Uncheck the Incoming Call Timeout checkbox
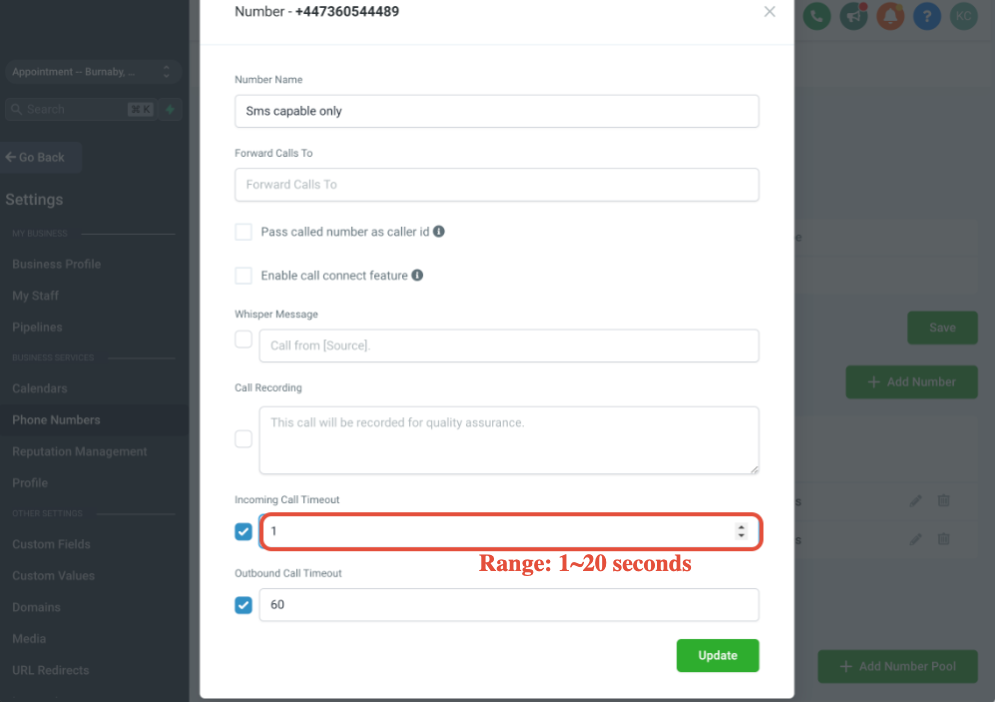 point(244,531)
